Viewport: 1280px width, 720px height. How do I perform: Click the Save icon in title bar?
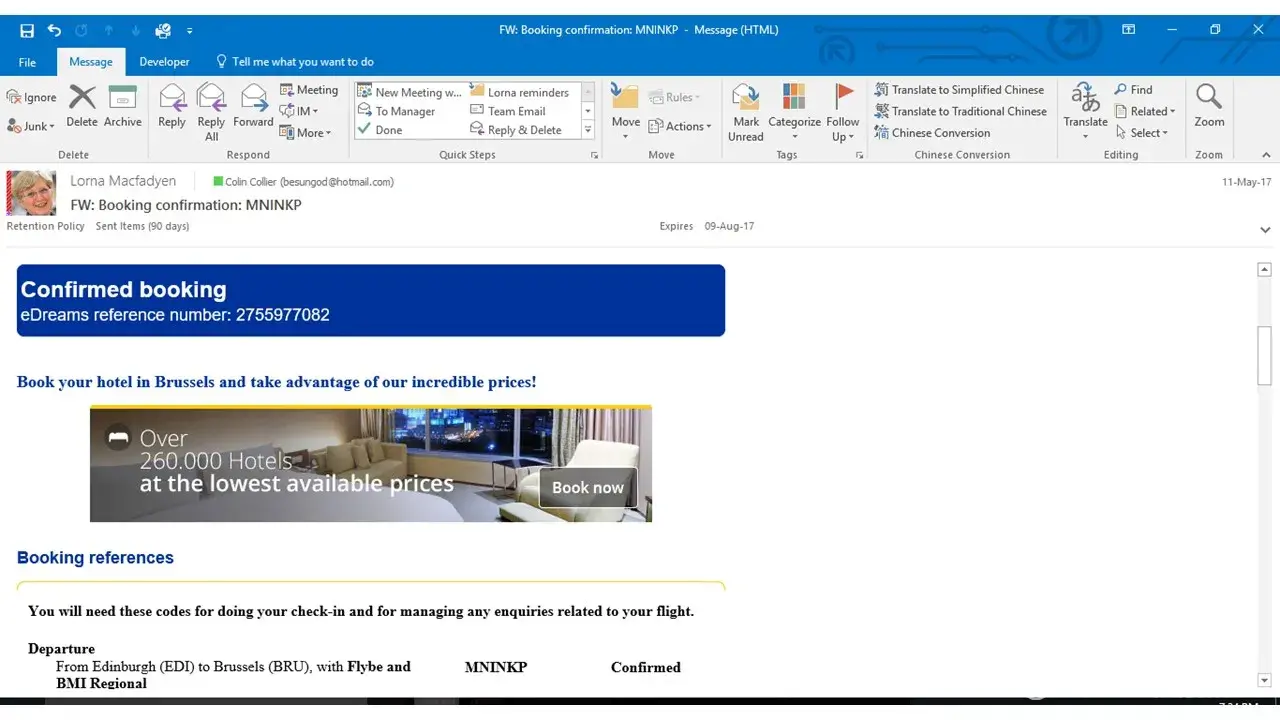[x=27, y=31]
